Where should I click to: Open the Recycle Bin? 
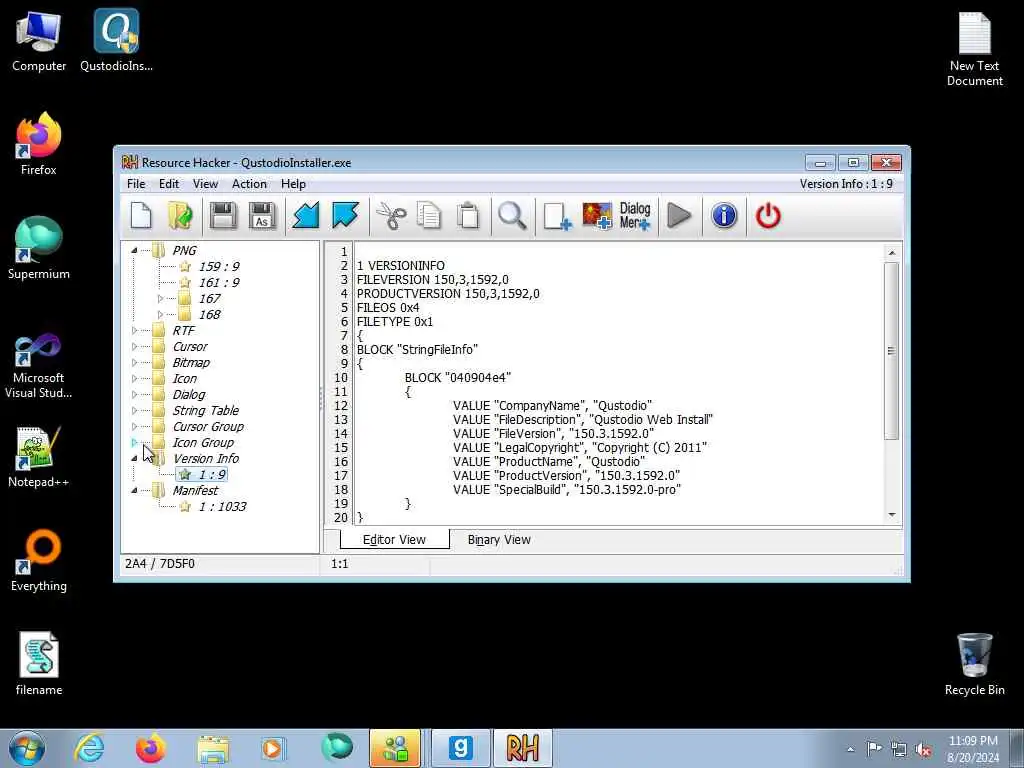tap(974, 664)
